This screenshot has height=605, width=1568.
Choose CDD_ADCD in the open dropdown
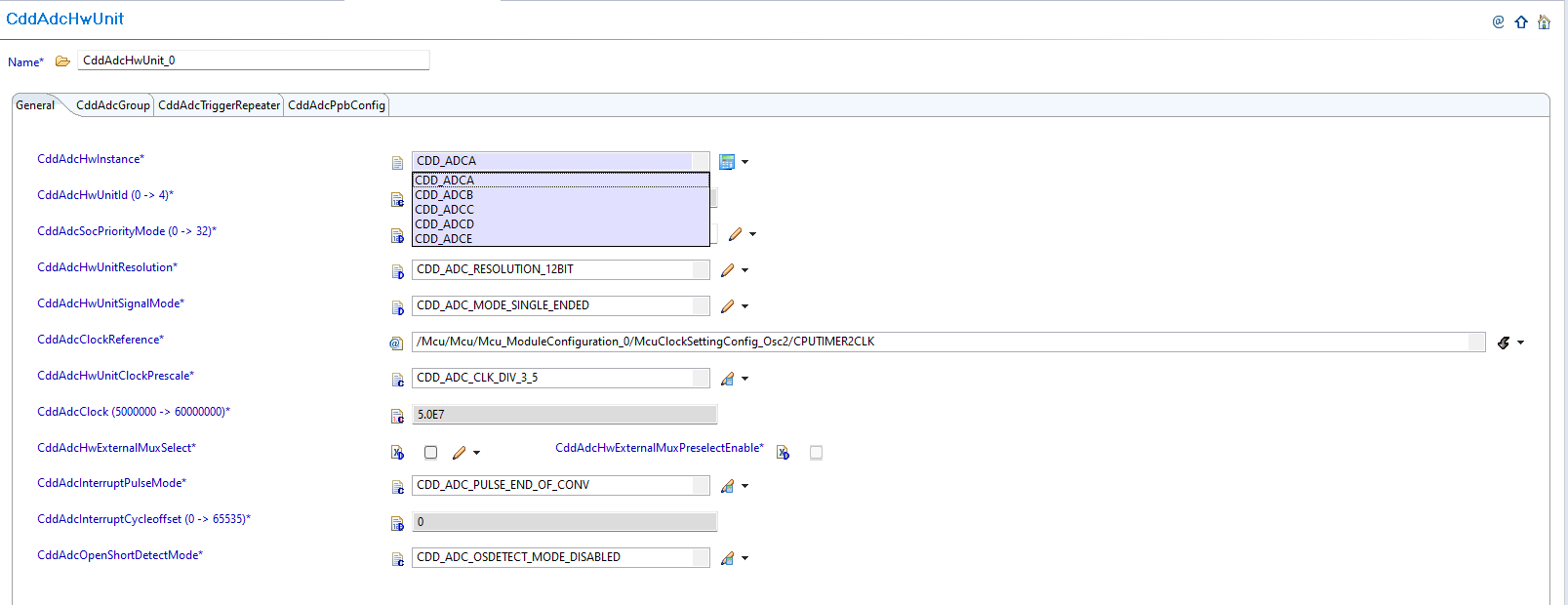445,224
